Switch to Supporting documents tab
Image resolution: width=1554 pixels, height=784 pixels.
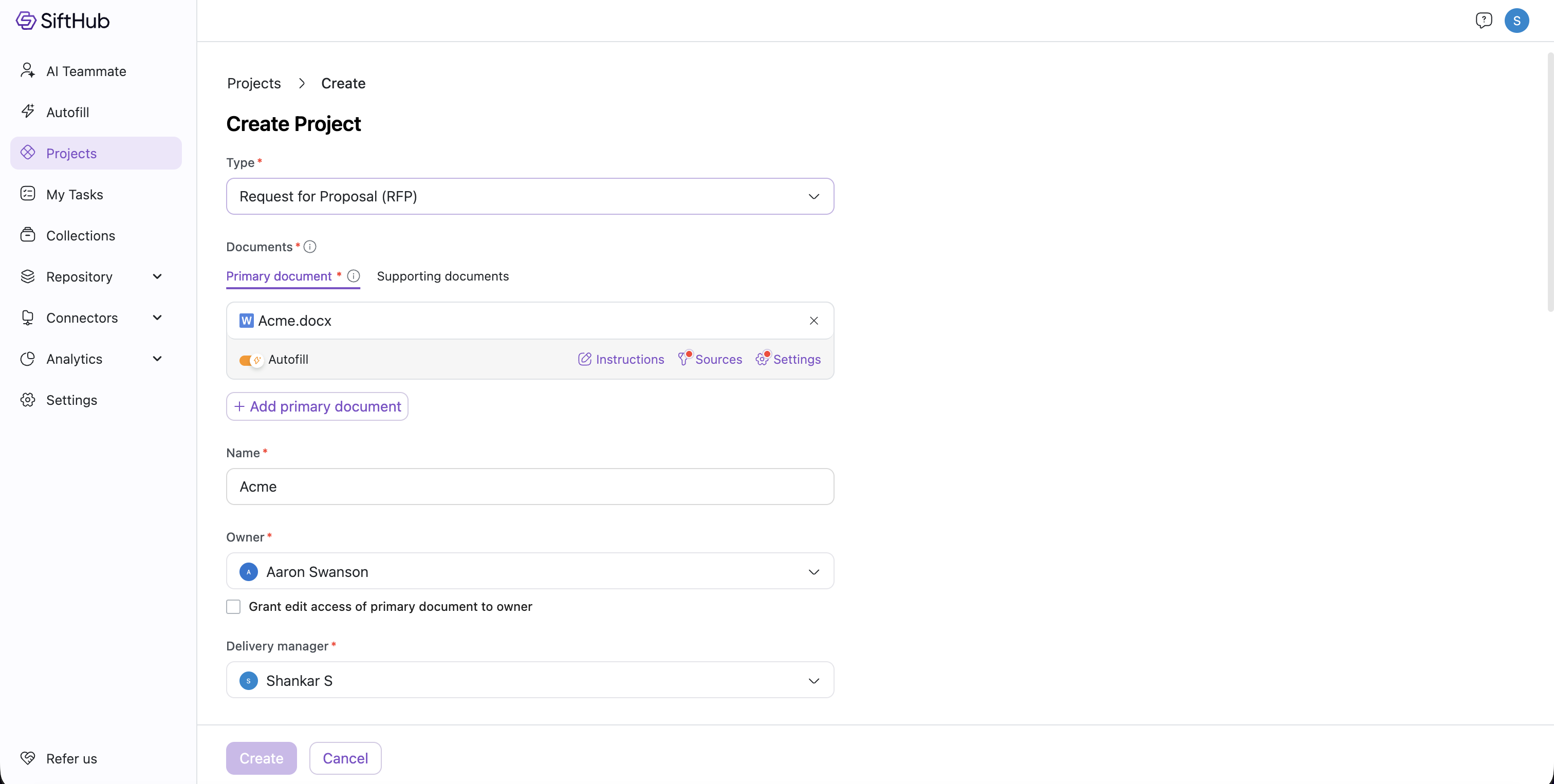443,276
